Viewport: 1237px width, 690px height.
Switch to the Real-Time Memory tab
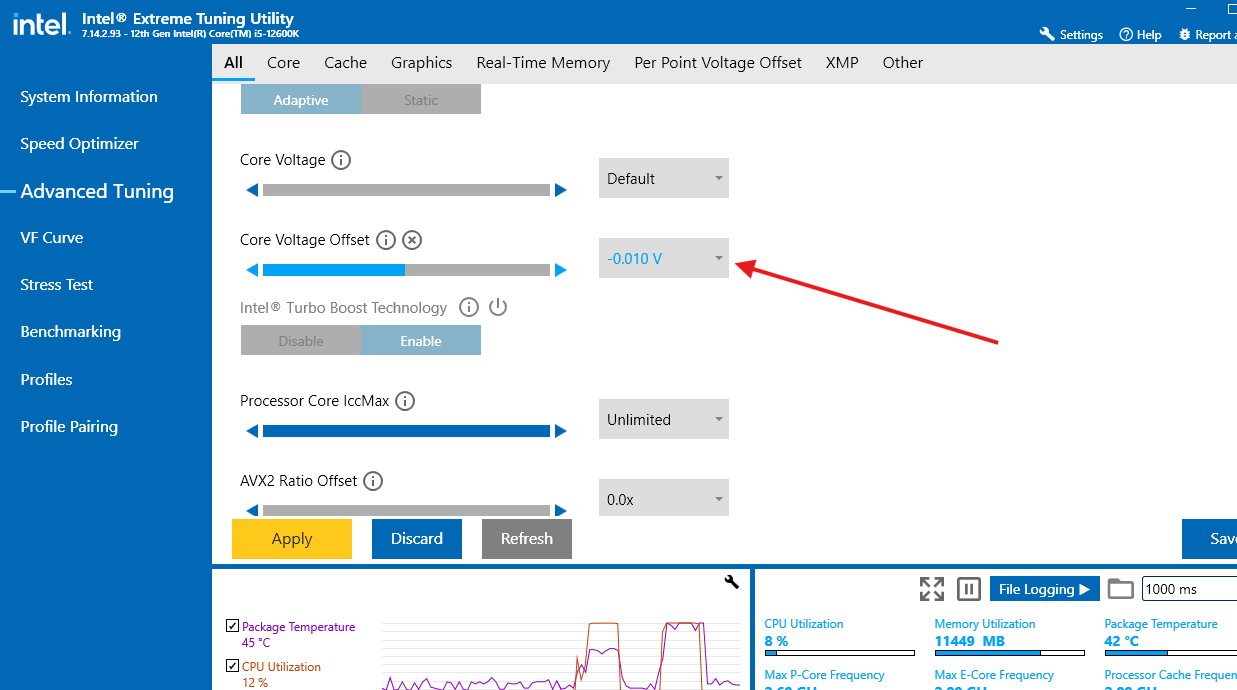[x=543, y=63]
